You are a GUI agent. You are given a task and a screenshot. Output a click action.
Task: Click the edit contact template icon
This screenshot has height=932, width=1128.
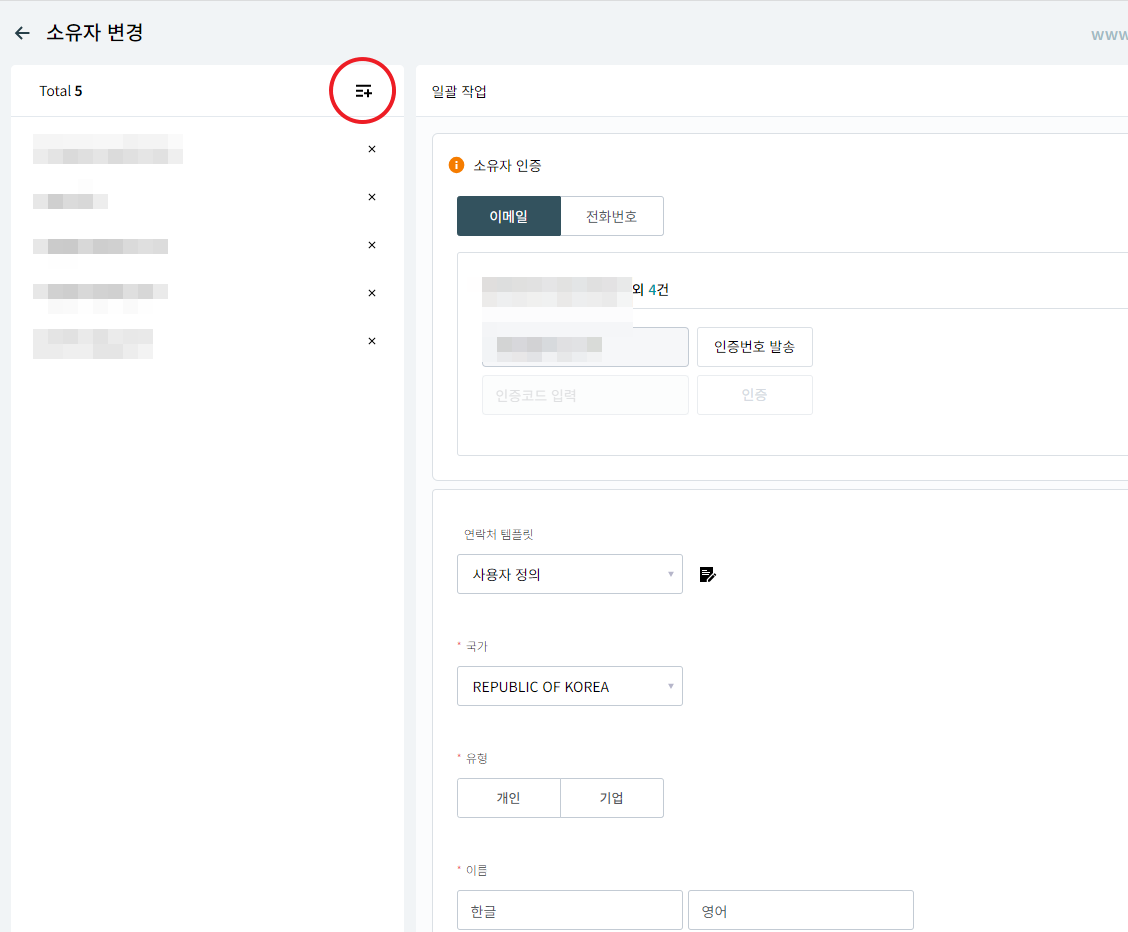[707, 574]
